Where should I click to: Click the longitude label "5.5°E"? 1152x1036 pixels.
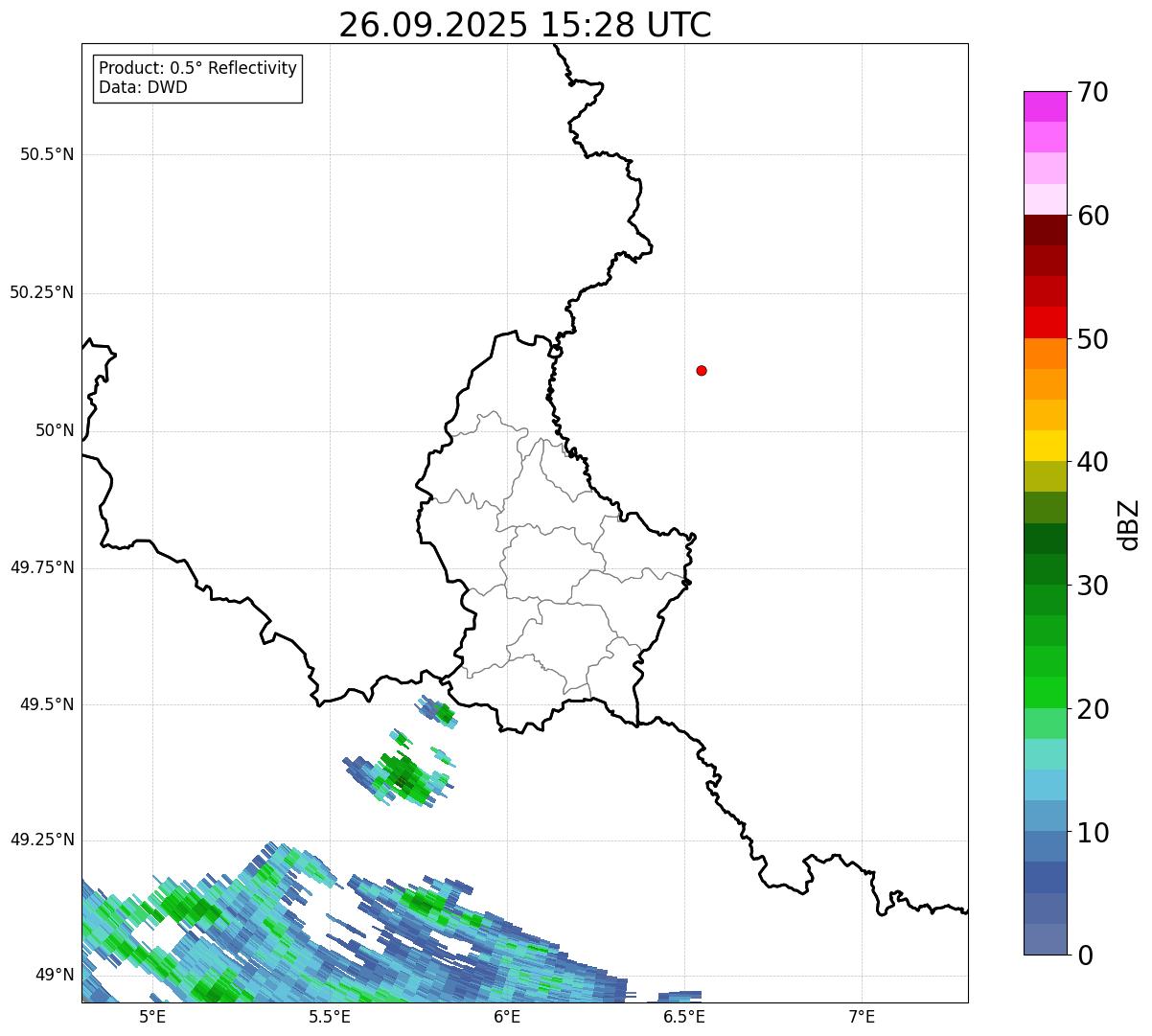pos(330,1017)
